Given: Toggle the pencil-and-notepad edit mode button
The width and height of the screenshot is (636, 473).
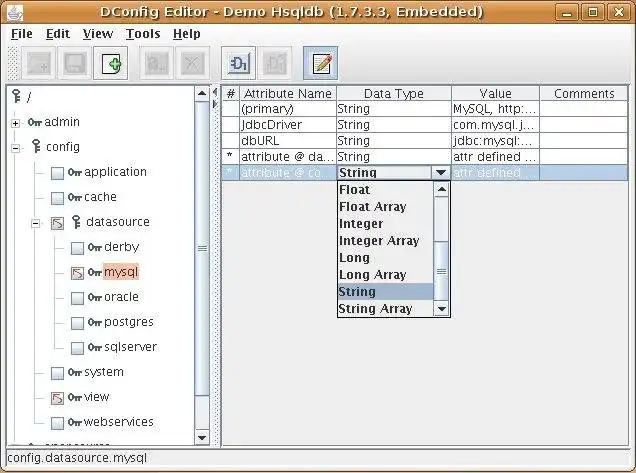Looking at the screenshot, I should tap(320, 63).
